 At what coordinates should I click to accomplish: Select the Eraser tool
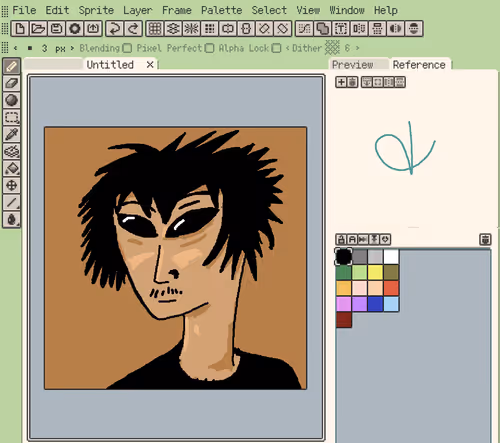(12, 83)
